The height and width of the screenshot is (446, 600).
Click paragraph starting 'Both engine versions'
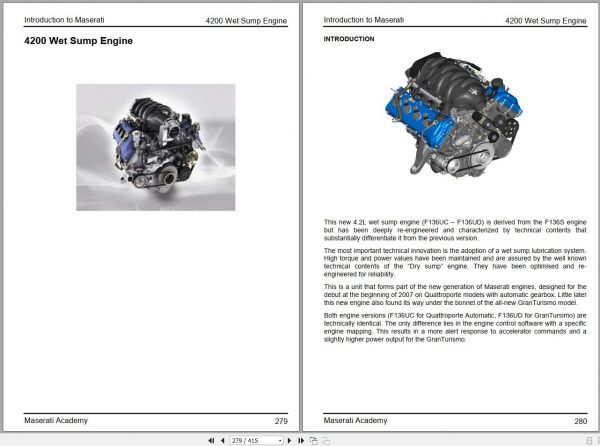coord(455,327)
